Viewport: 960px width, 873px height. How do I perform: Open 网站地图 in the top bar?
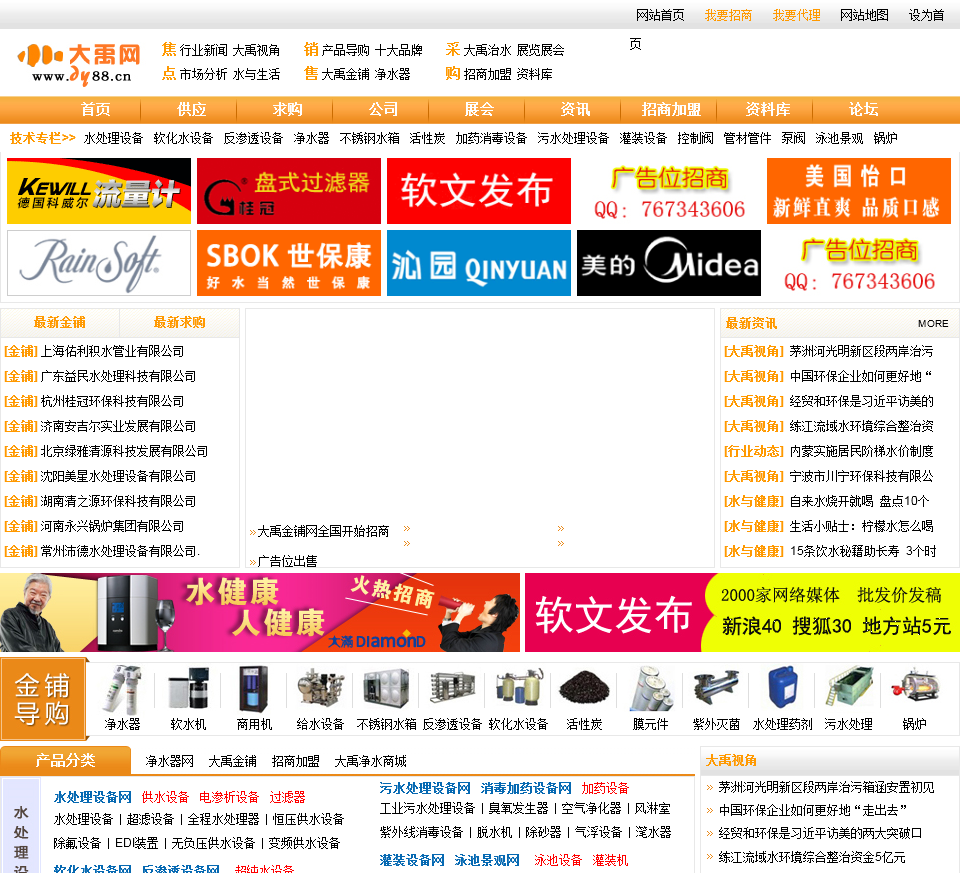[x=864, y=15]
